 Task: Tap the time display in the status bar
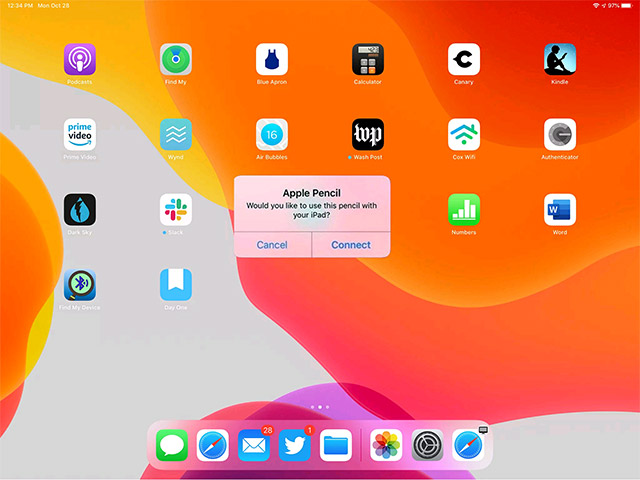point(20,6)
